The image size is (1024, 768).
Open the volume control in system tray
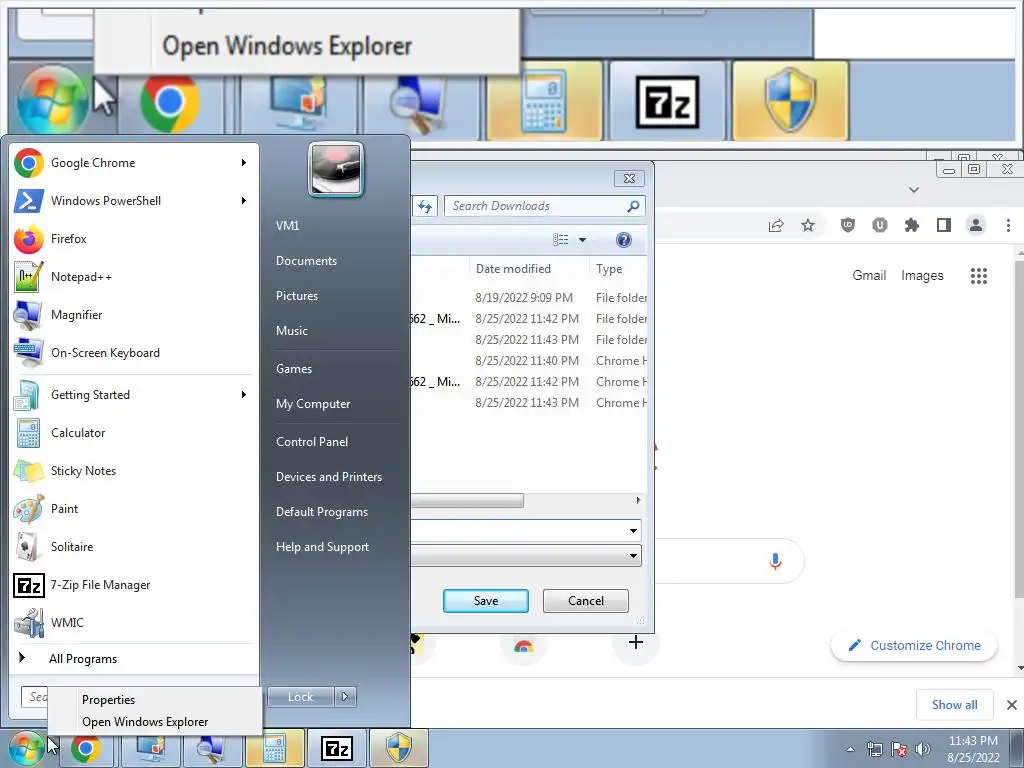[923, 749]
